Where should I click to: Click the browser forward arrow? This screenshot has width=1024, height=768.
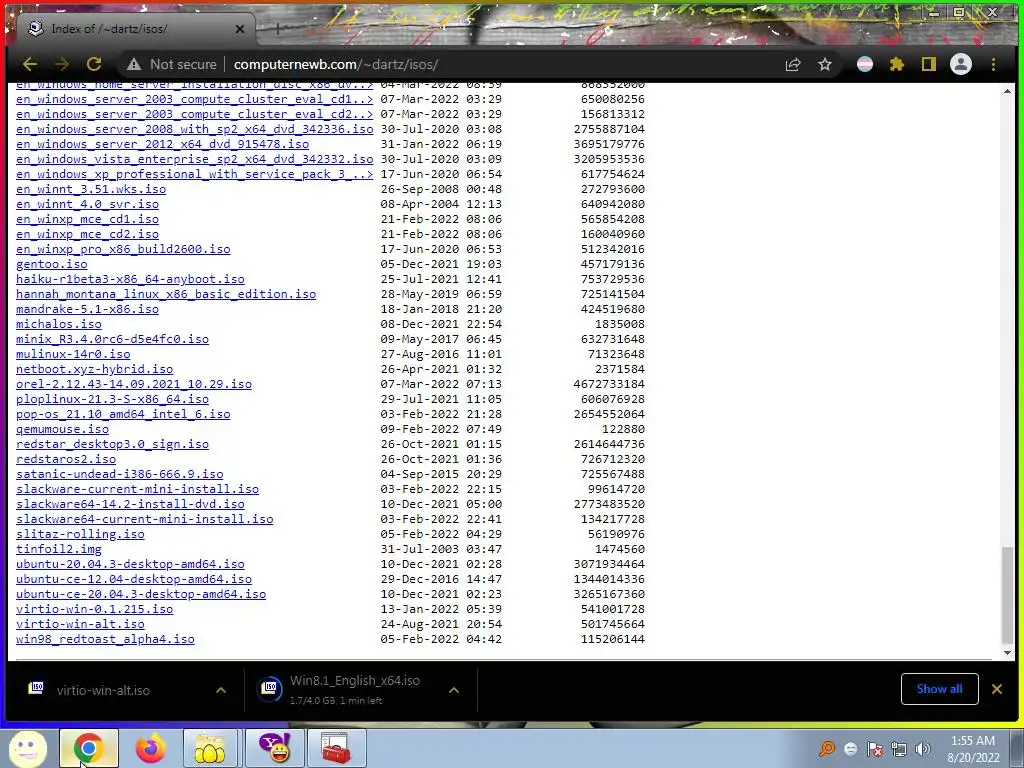coord(62,64)
